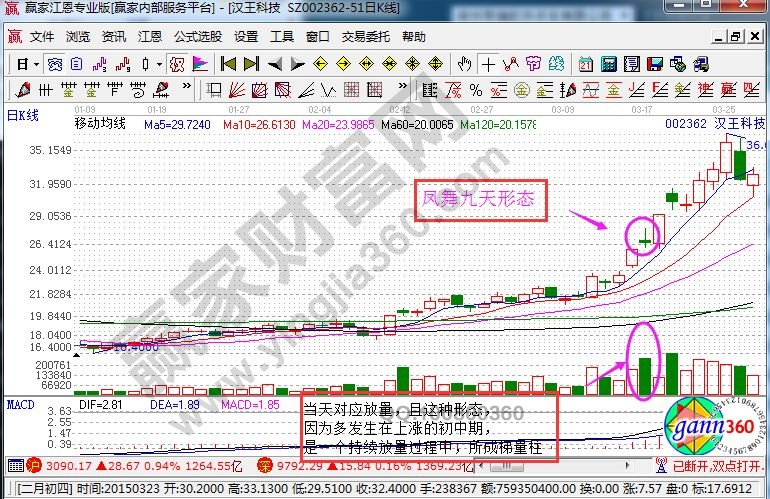
Task: Activate the crosshair cursor tool
Action: pos(488,63)
